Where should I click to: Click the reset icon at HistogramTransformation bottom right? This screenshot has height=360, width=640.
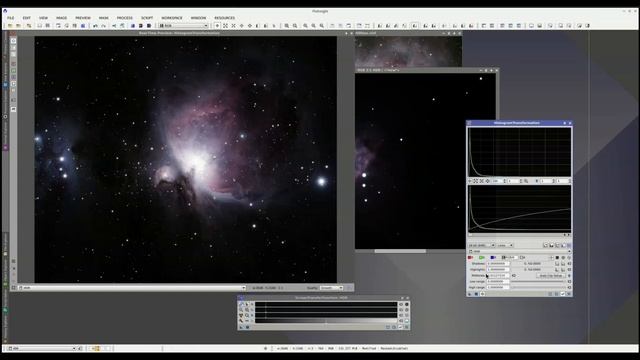click(x=569, y=294)
